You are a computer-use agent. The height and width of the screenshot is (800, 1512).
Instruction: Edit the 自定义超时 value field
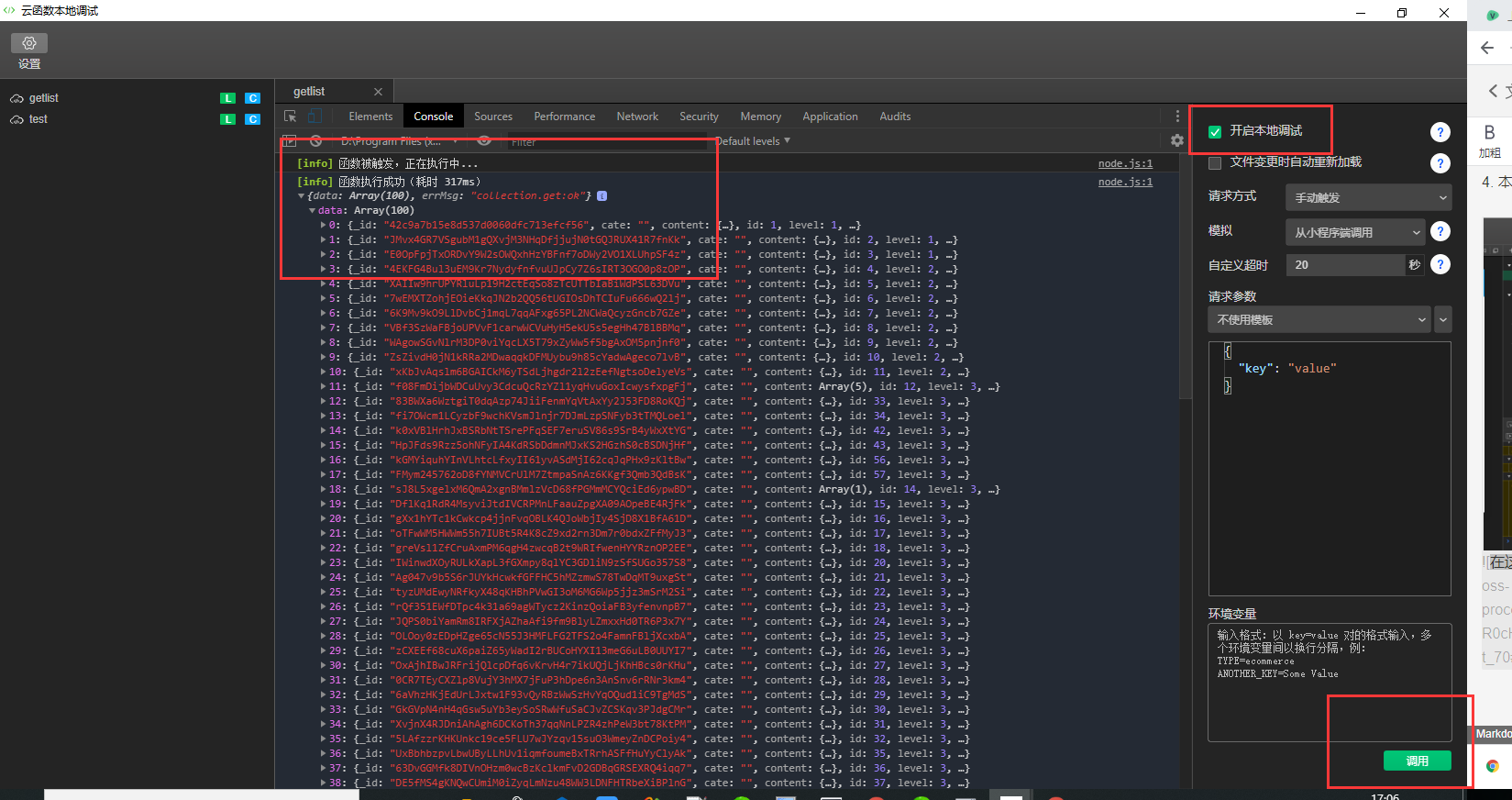[1346, 265]
